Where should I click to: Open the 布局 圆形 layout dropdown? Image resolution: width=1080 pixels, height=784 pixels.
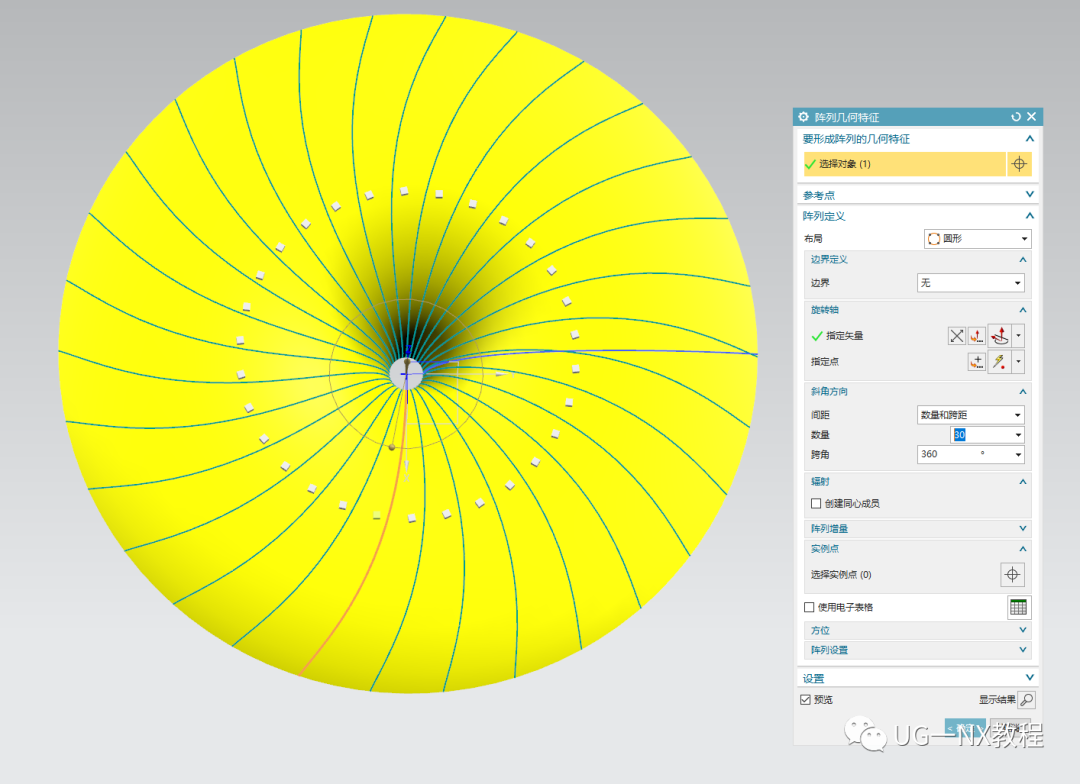click(x=977, y=238)
